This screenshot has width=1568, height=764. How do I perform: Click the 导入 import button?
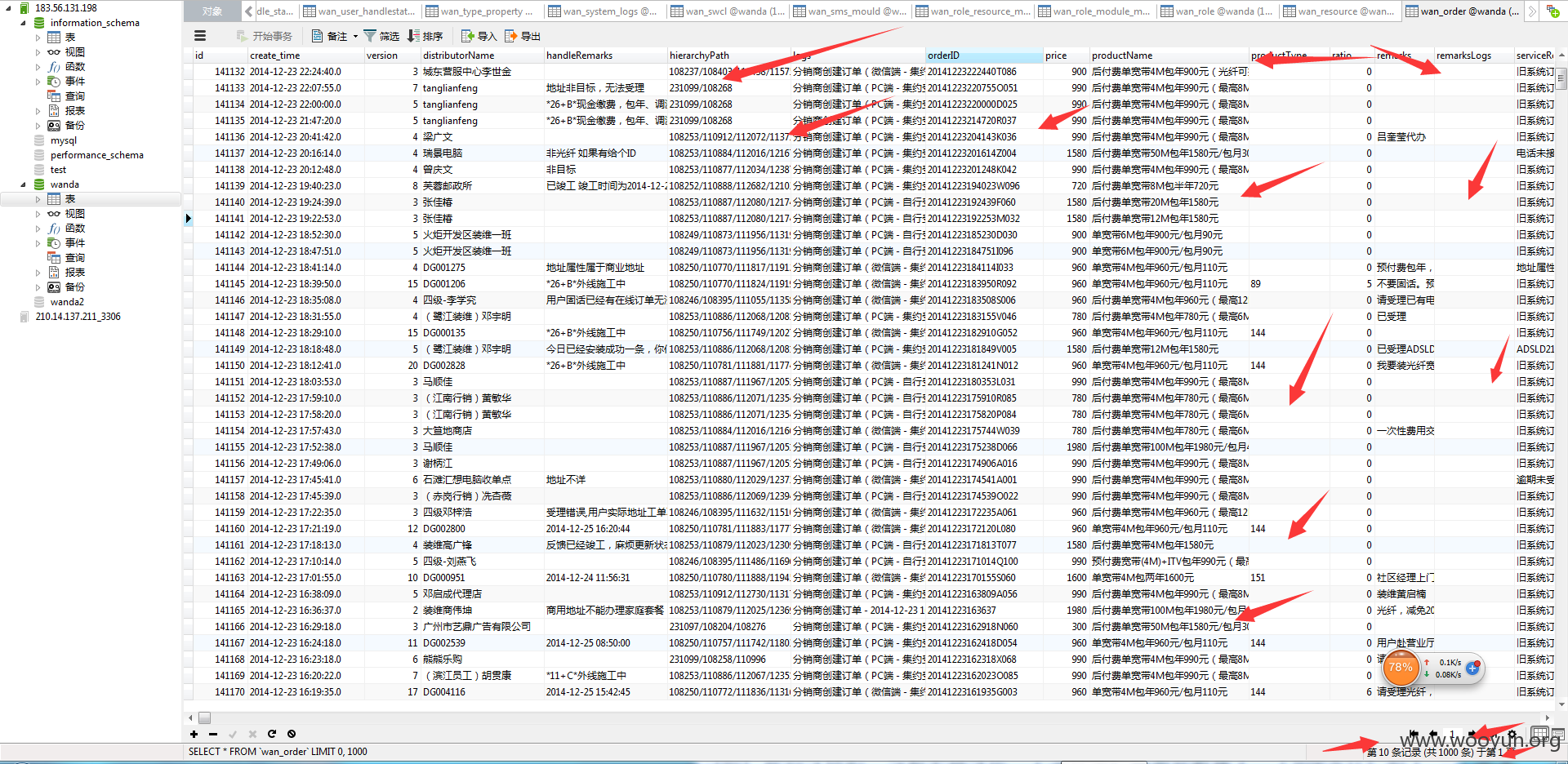[479, 36]
